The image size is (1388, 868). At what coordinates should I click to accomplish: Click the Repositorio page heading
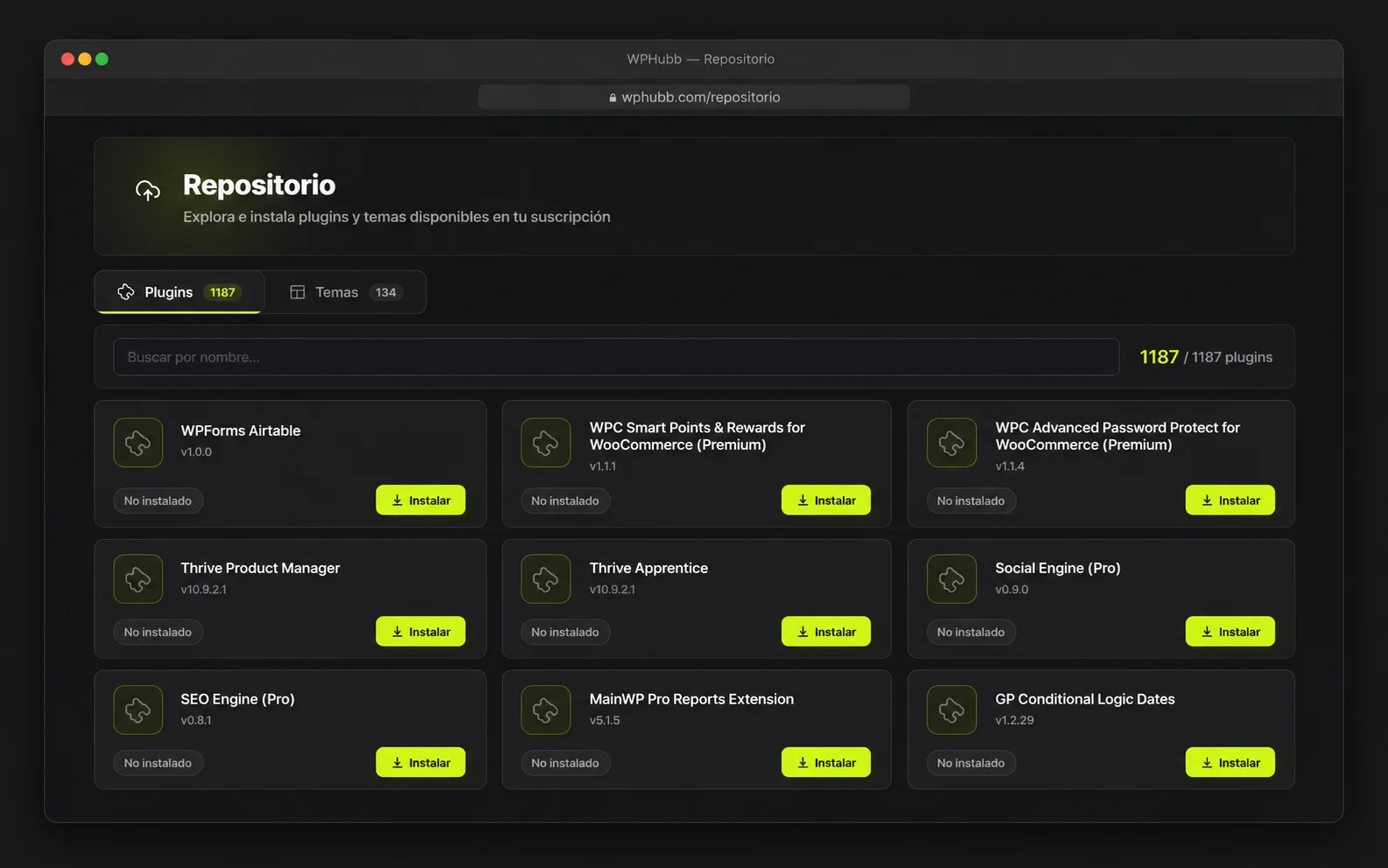pyautogui.click(x=259, y=185)
